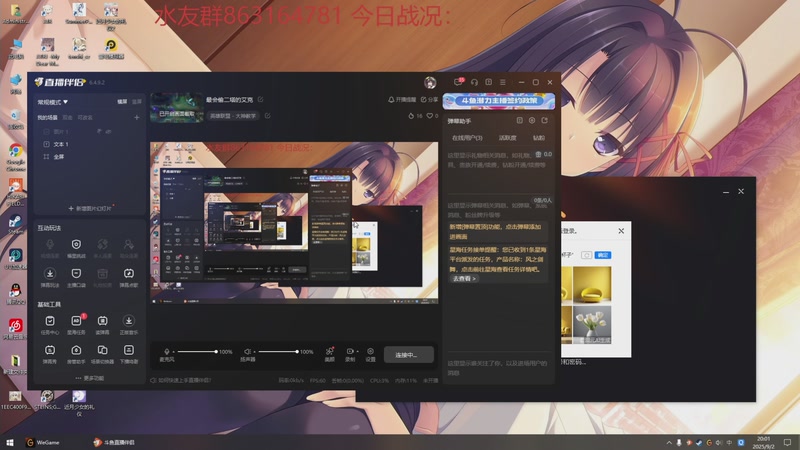Open the headset customer service icon

pos(474,82)
